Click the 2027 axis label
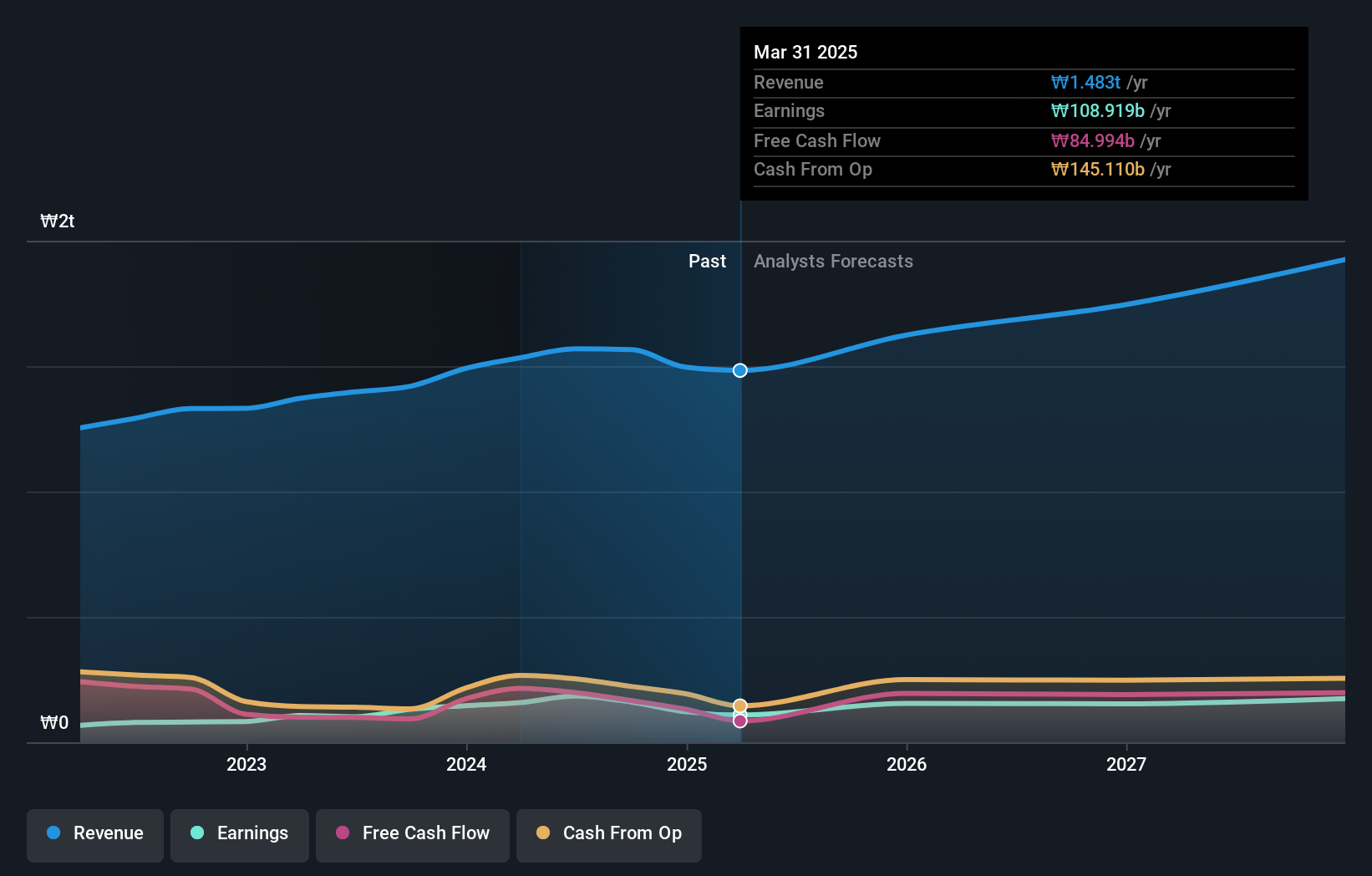The height and width of the screenshot is (876, 1372). coord(1126,764)
